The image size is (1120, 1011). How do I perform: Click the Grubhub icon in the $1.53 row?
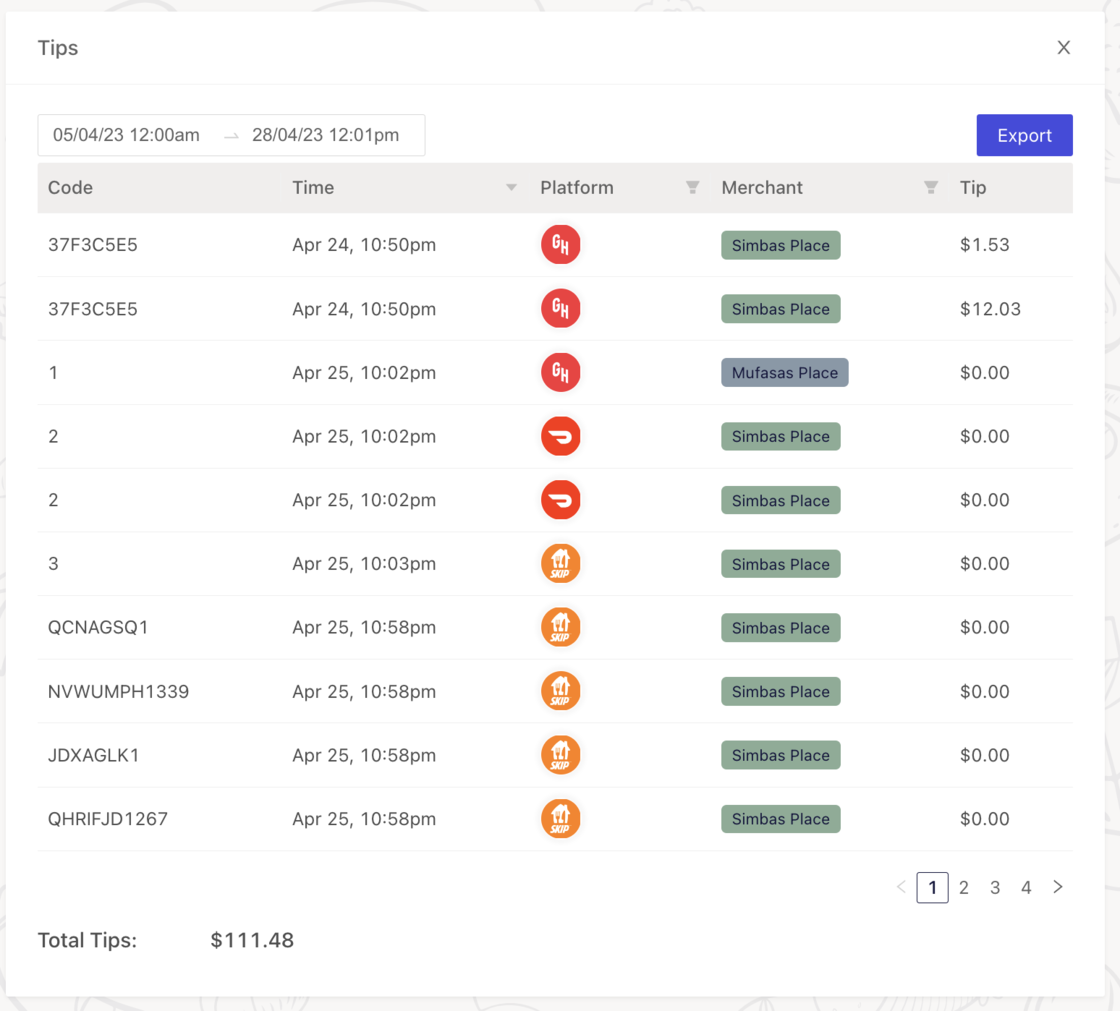pyautogui.click(x=560, y=245)
